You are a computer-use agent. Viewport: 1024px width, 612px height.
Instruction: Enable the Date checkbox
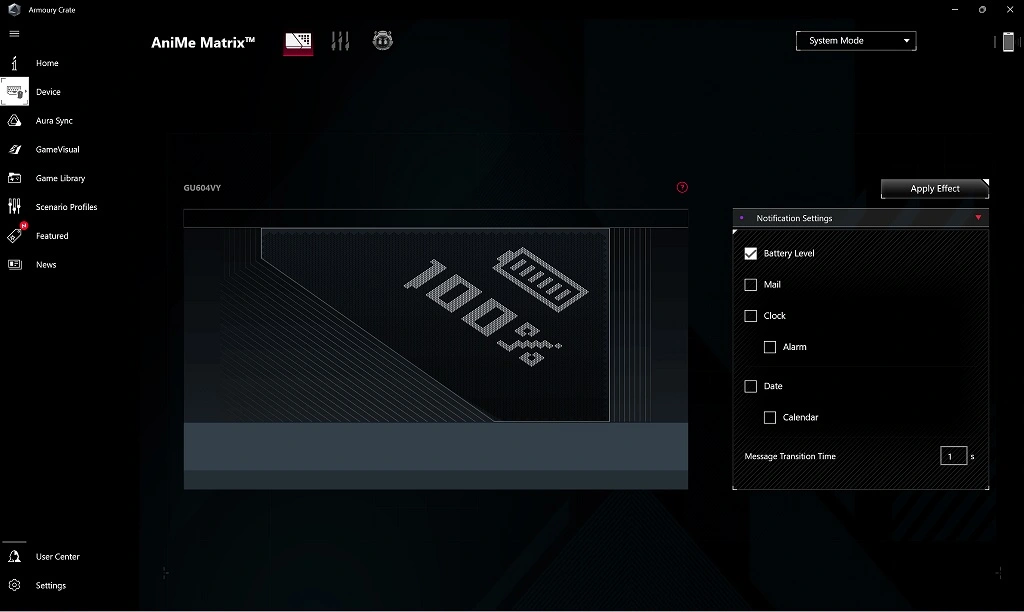point(750,386)
